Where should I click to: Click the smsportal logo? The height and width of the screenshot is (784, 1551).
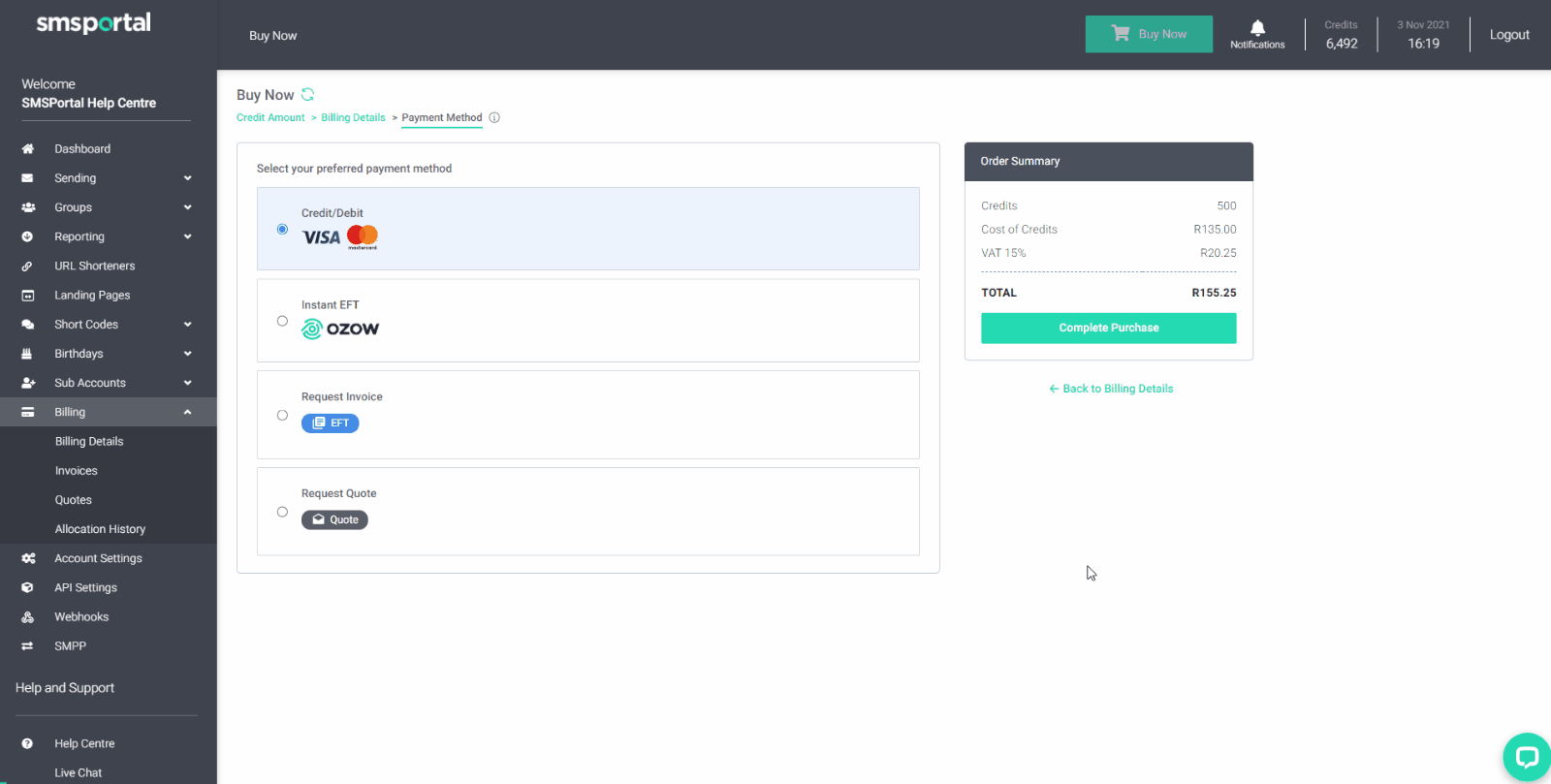click(x=94, y=23)
